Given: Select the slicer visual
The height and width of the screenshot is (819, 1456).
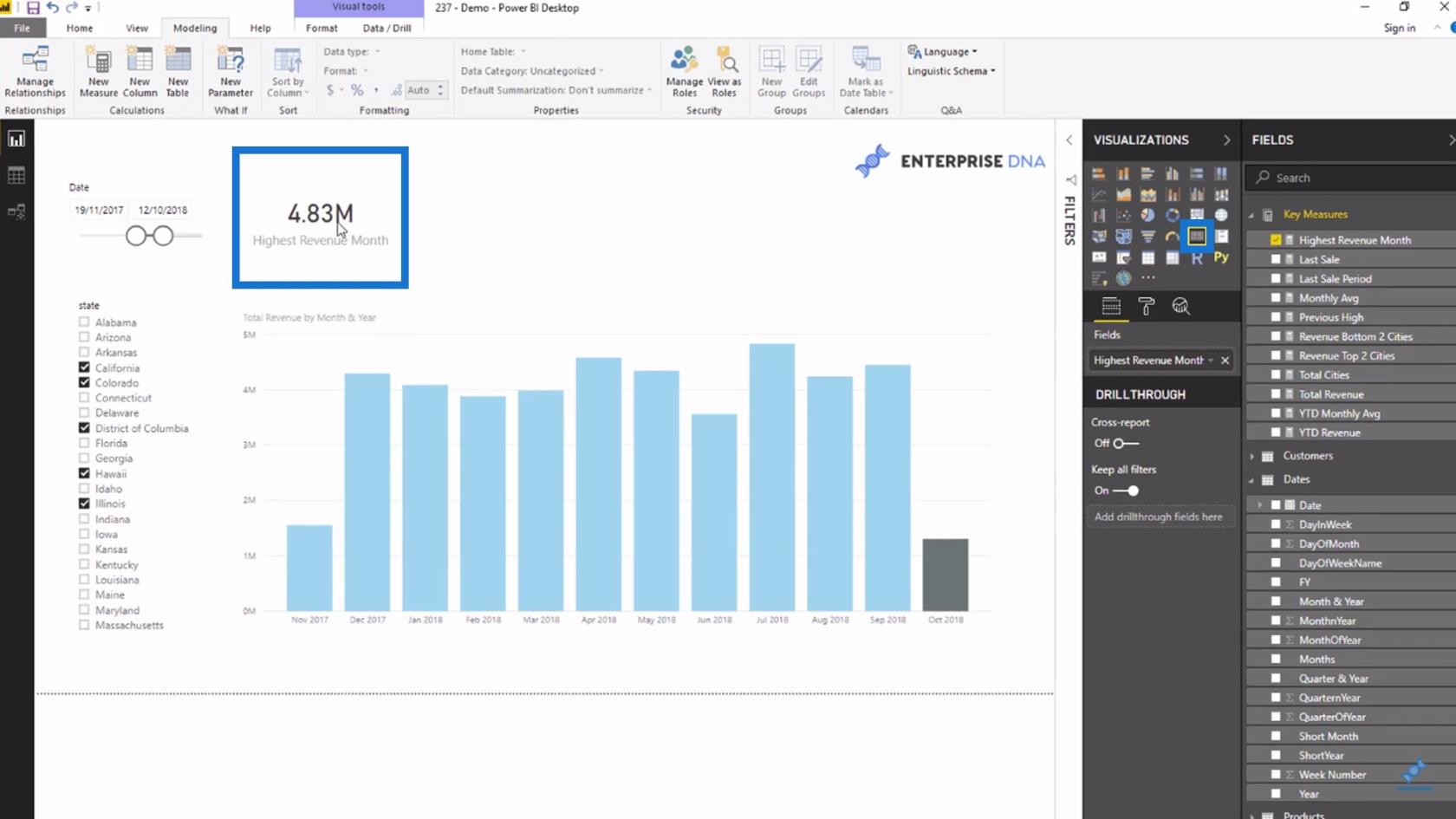Looking at the screenshot, I should pyautogui.click(x=1123, y=257).
